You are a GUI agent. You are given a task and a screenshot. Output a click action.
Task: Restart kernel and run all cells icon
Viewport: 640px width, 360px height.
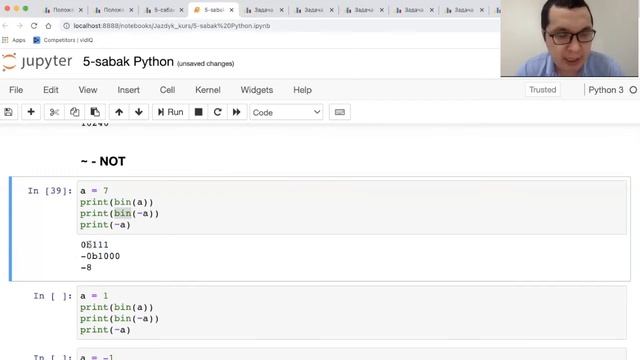237,112
